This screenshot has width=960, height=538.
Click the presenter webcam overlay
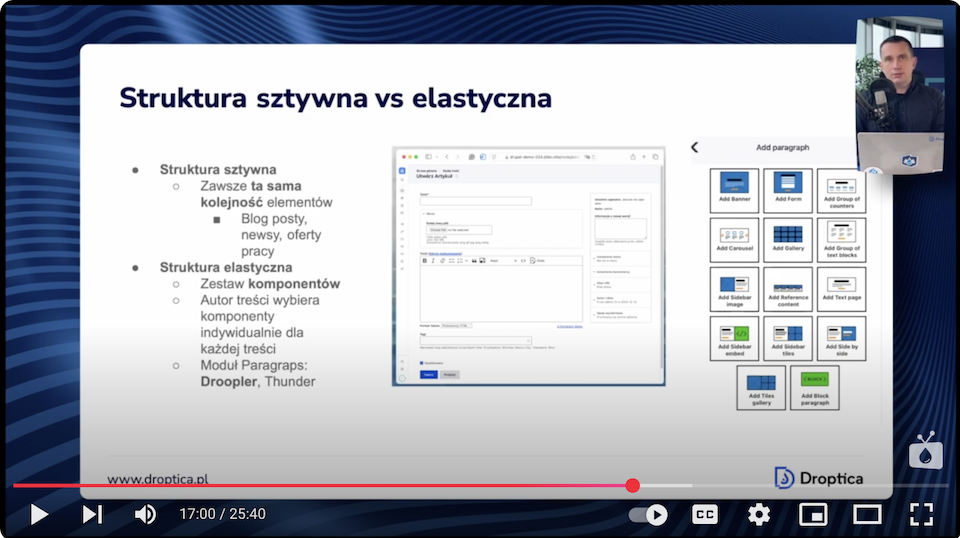[x=899, y=95]
